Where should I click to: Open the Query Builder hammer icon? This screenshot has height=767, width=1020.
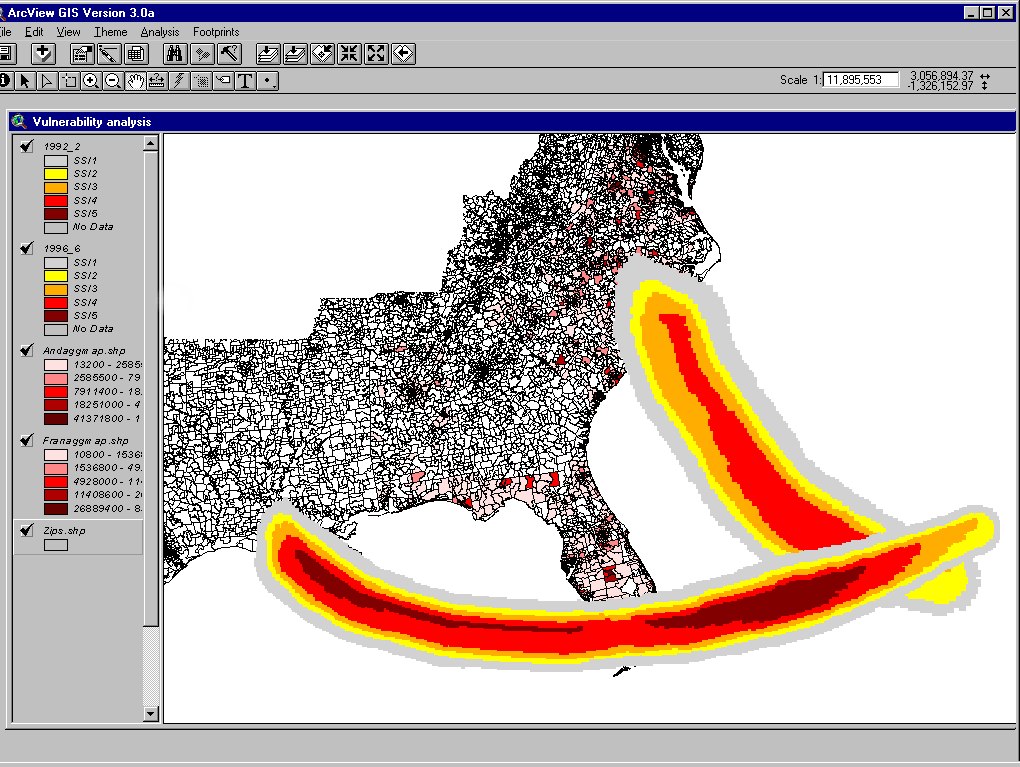coord(228,54)
